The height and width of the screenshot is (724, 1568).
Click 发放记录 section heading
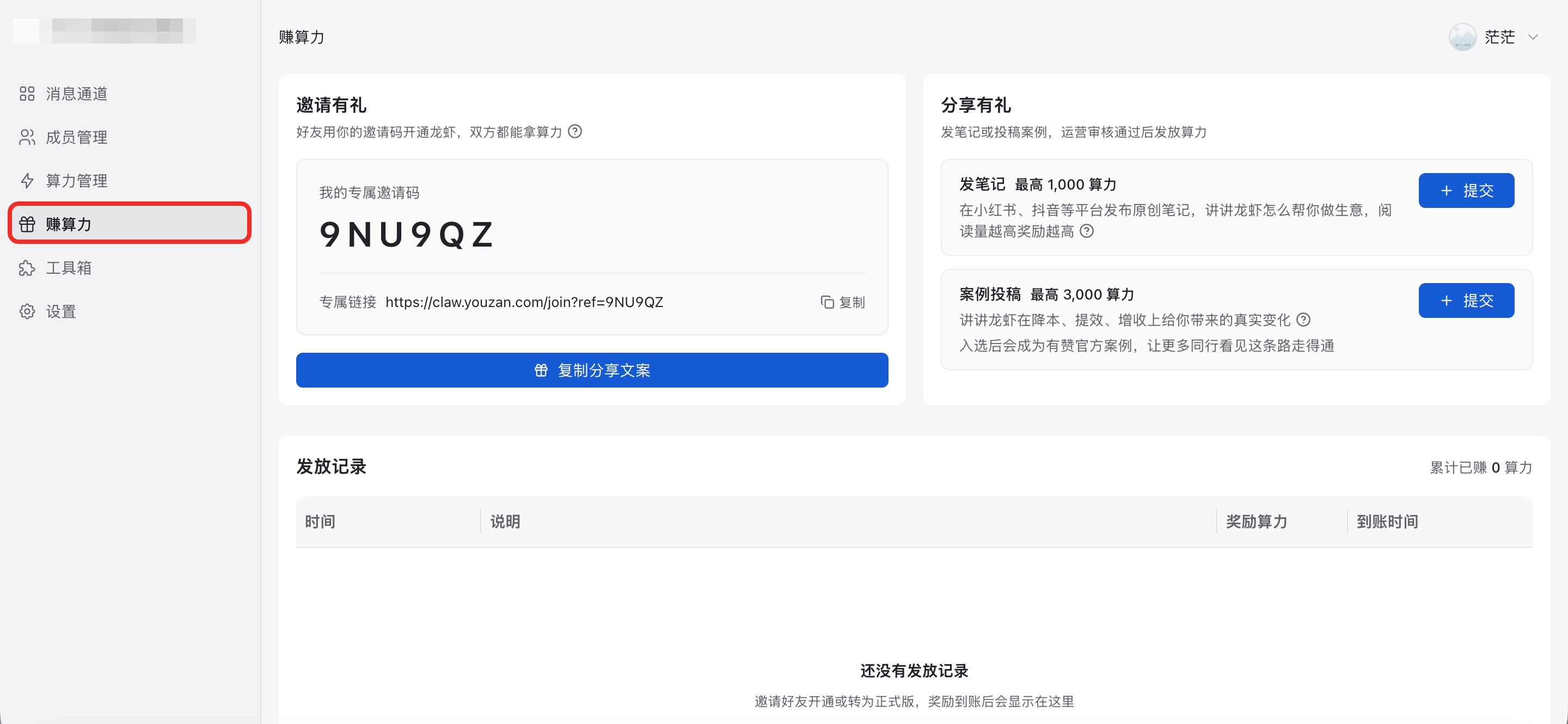[331, 467]
